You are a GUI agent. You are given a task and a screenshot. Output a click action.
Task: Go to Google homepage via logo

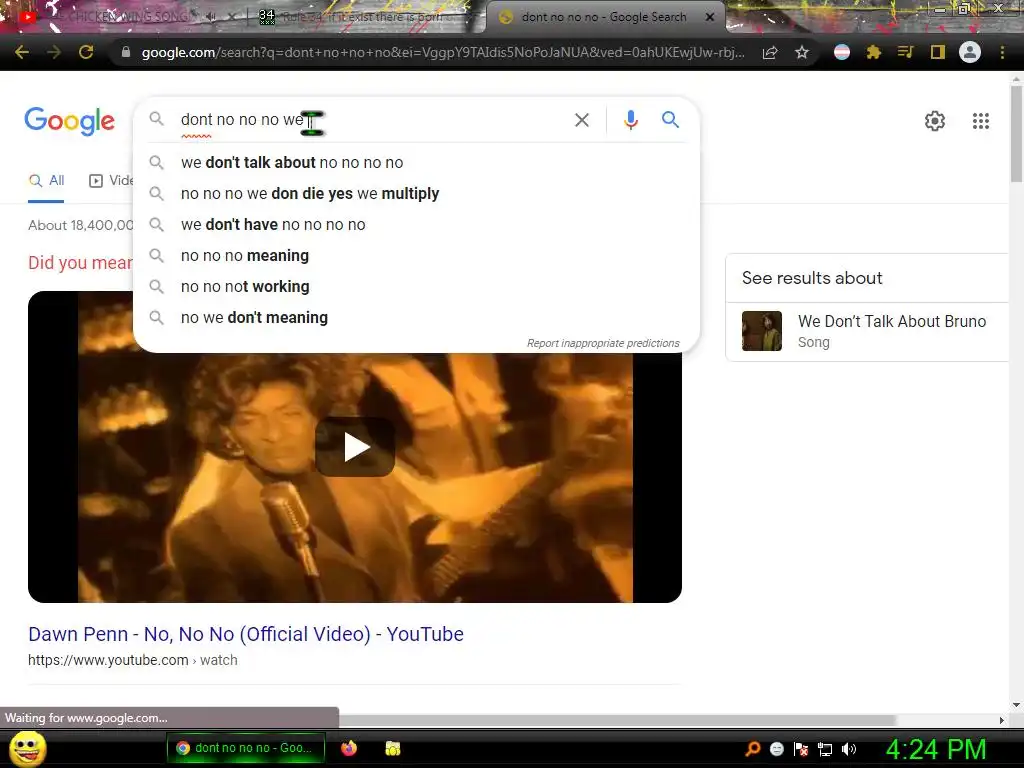(x=70, y=121)
